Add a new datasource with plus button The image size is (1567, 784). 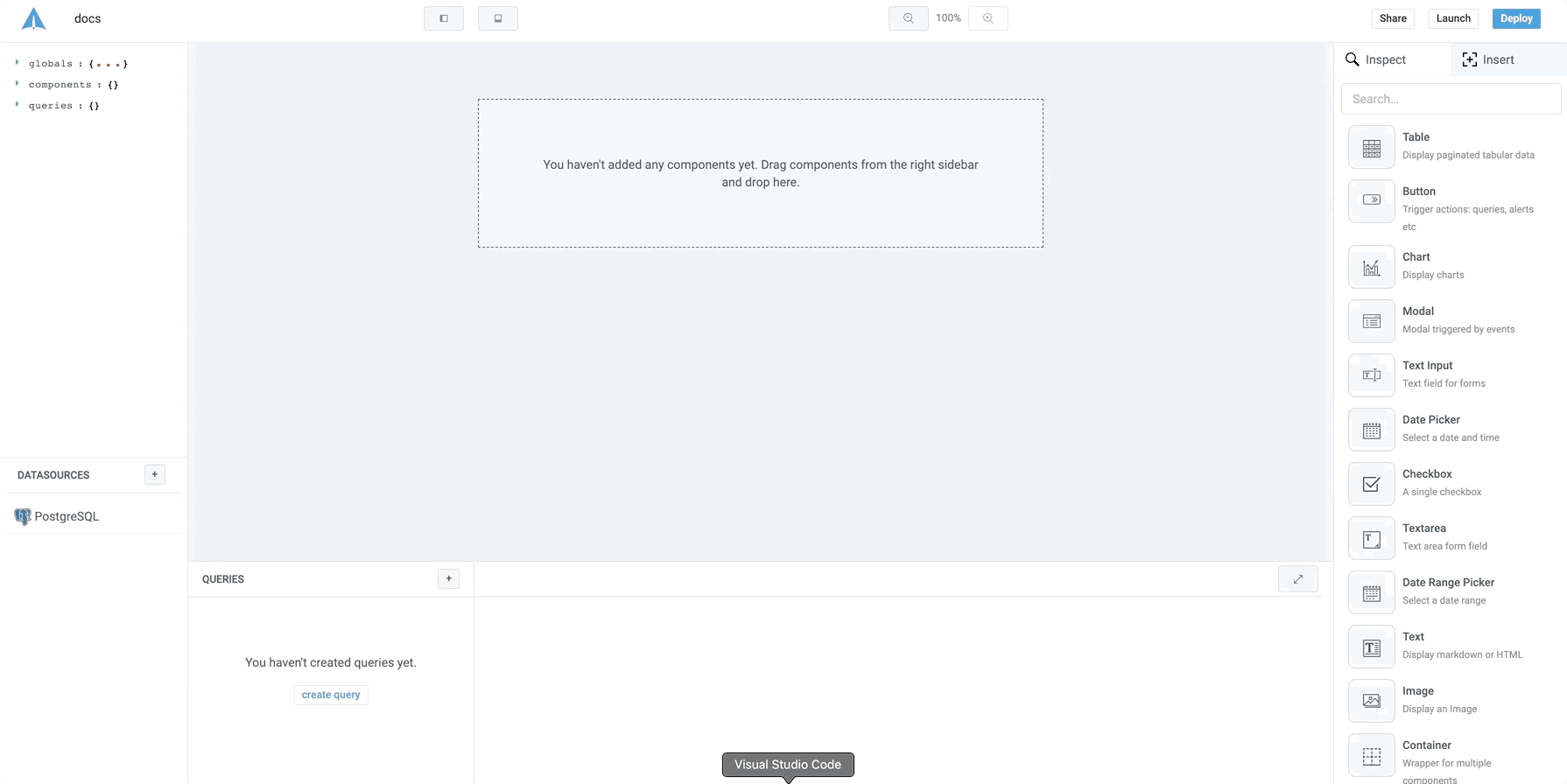pos(155,474)
